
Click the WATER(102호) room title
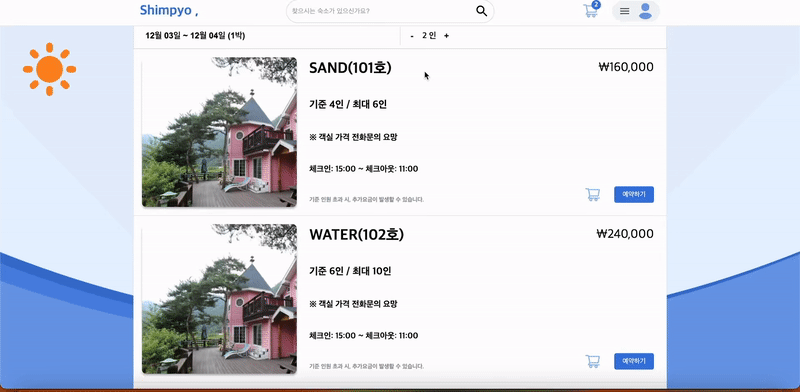(x=356, y=234)
